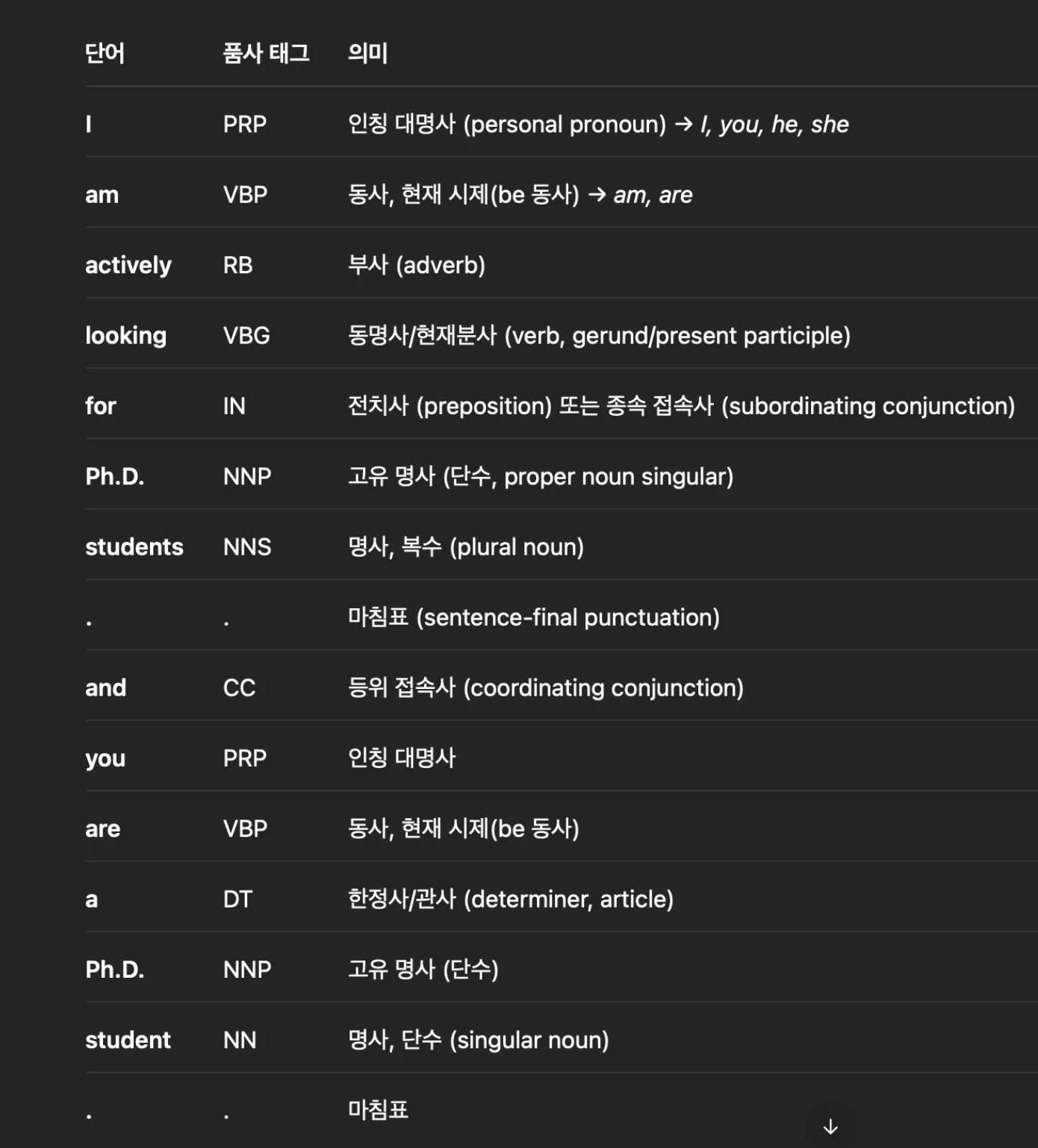Image resolution: width=1038 pixels, height=1148 pixels.
Task: Click the CC tag next to 'and'
Action: coord(239,688)
